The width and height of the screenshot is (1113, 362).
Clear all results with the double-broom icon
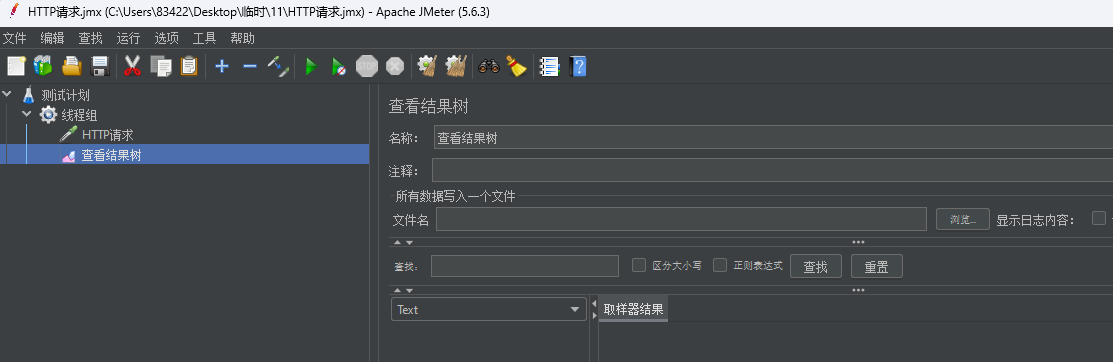pos(455,67)
